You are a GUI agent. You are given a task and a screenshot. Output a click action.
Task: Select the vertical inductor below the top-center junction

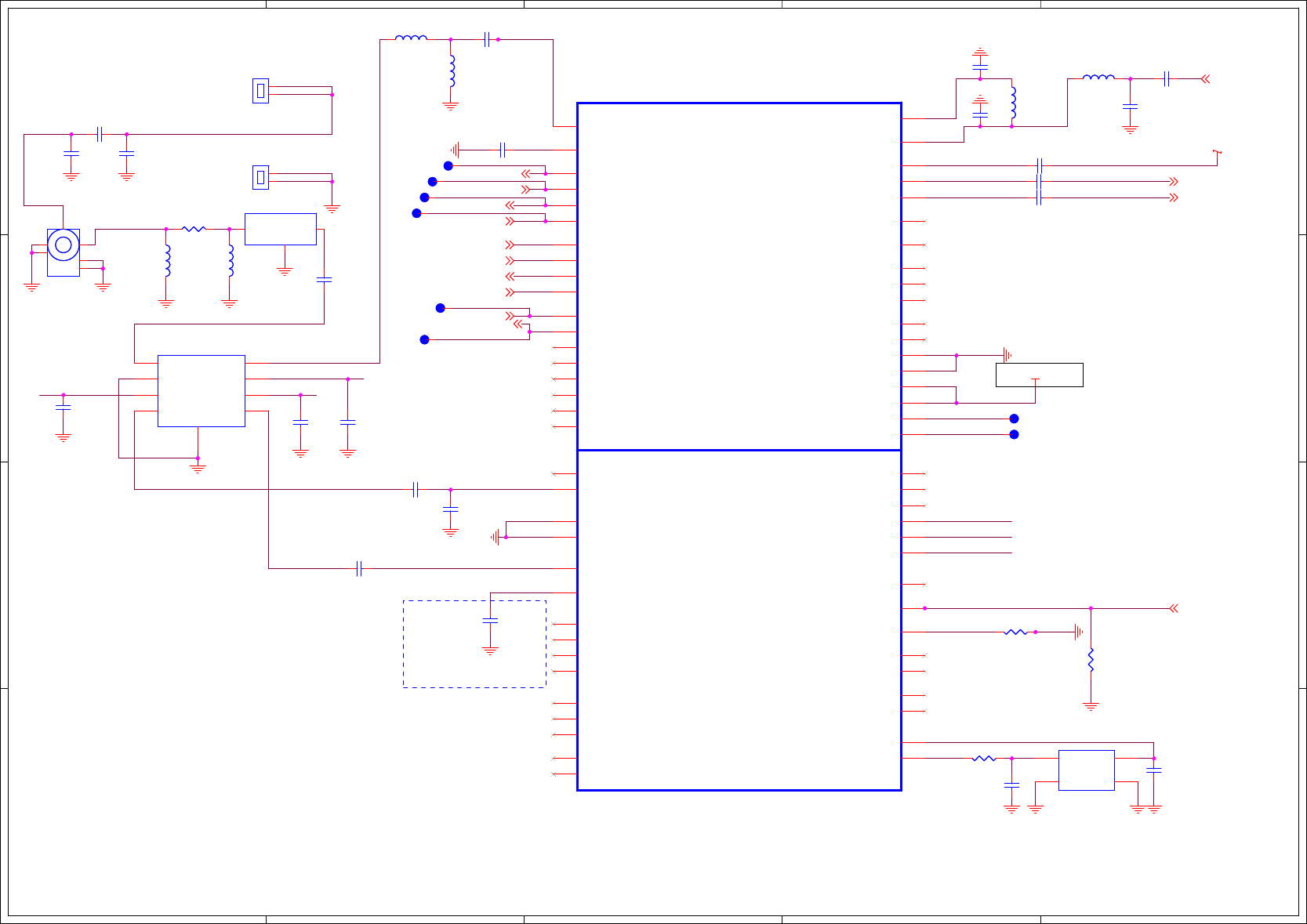[x=452, y=71]
